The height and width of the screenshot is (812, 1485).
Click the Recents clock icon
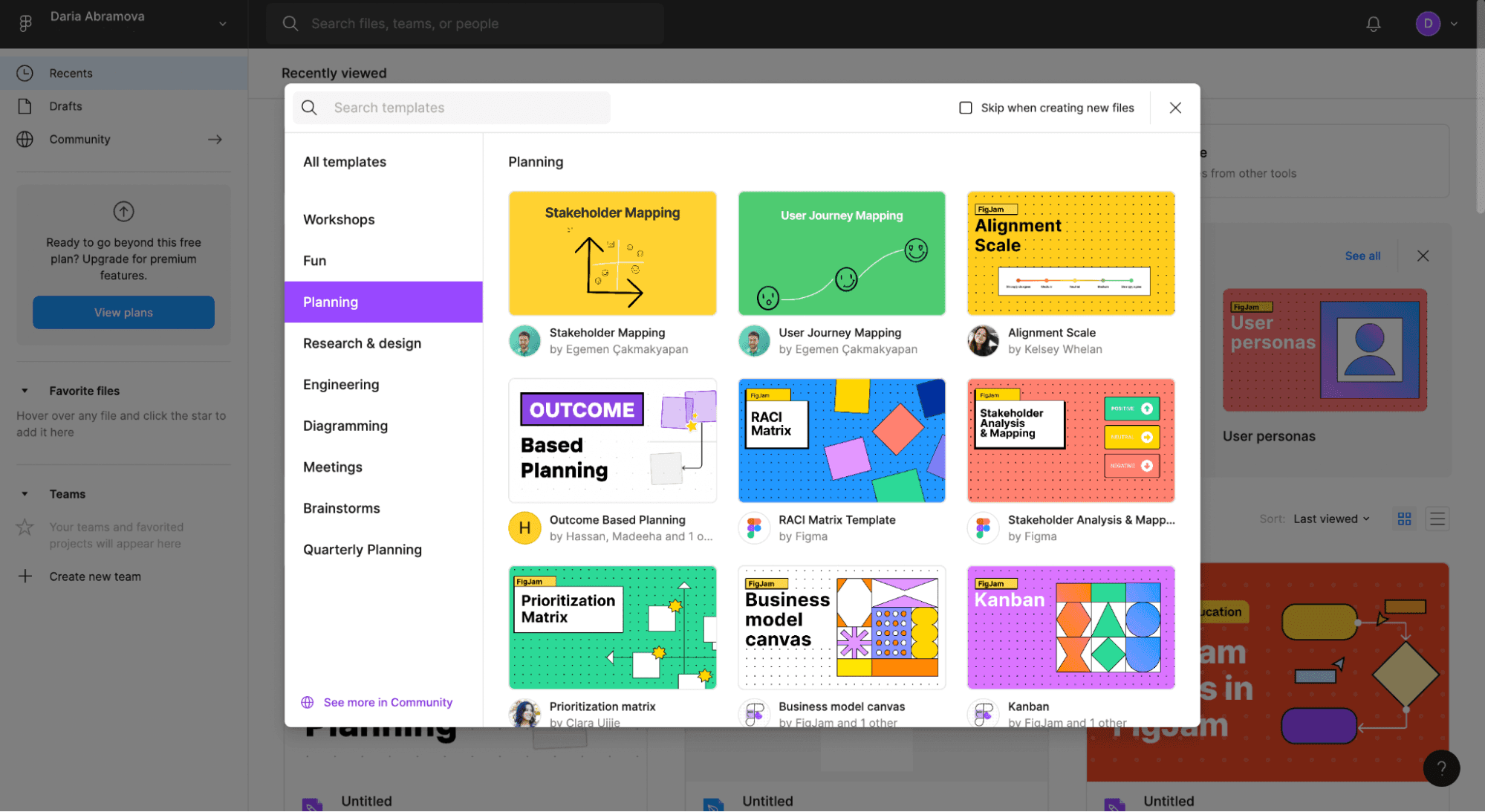pos(25,73)
